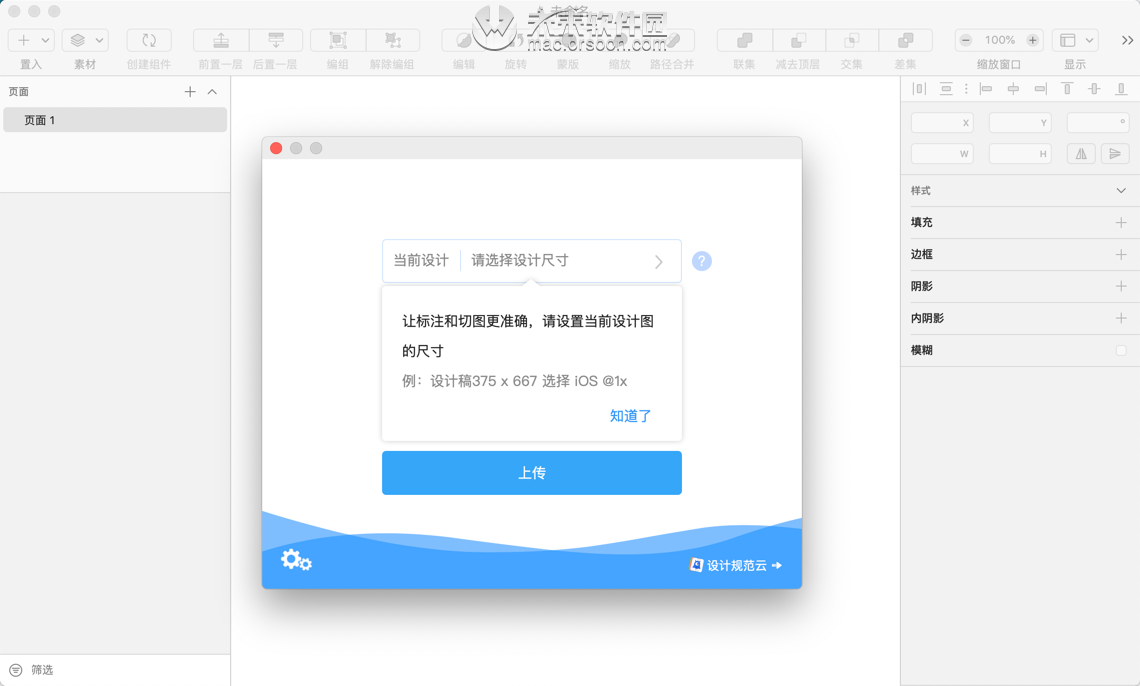Open plugin settings gear icon
The width and height of the screenshot is (1140, 686).
tap(297, 560)
